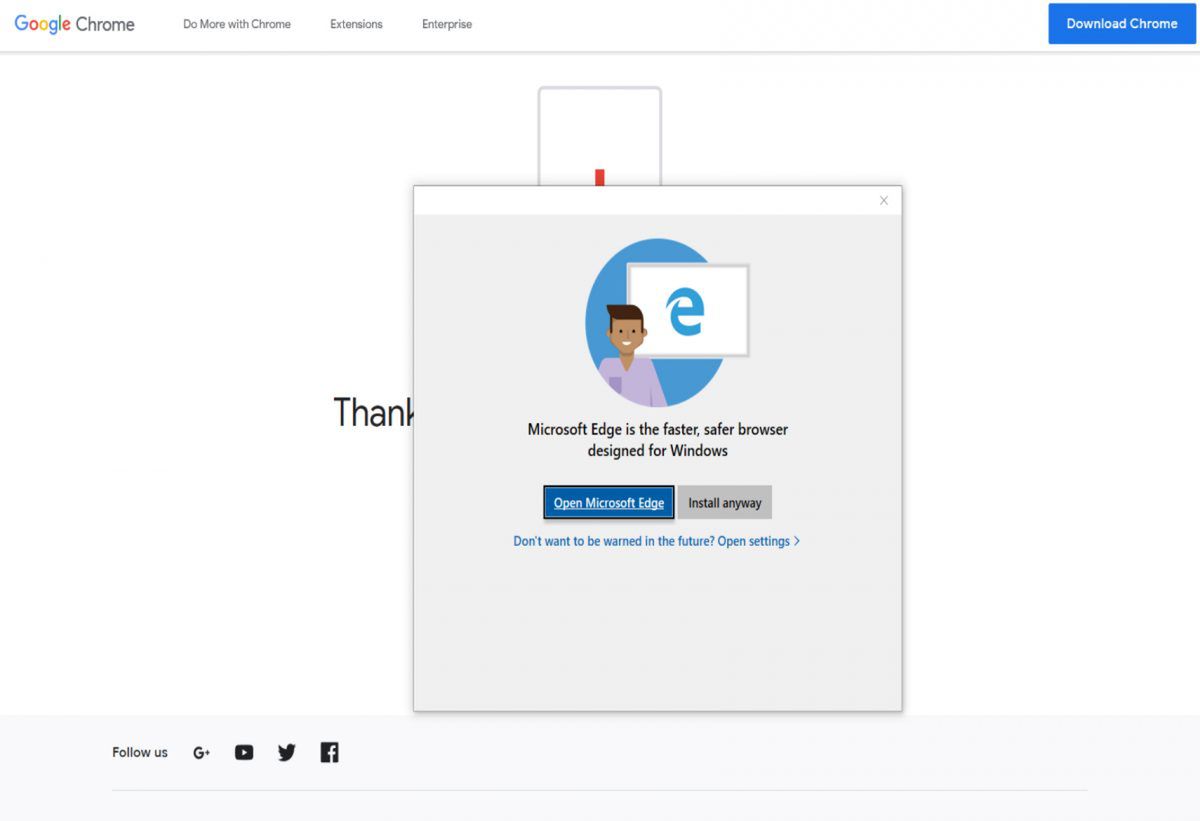The image size is (1200, 821).
Task: Choose Install anyway
Action: click(x=724, y=502)
